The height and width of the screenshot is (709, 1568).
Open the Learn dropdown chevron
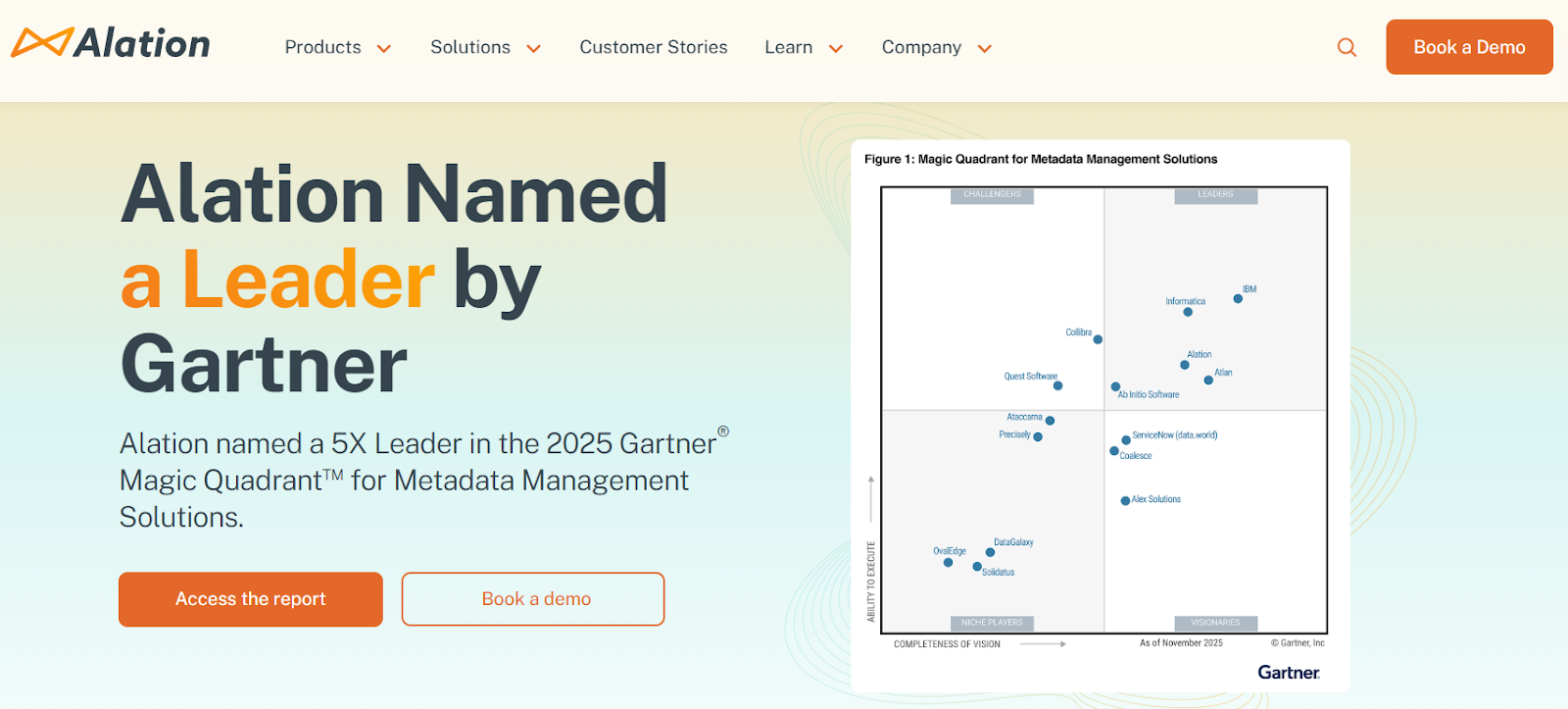click(836, 49)
